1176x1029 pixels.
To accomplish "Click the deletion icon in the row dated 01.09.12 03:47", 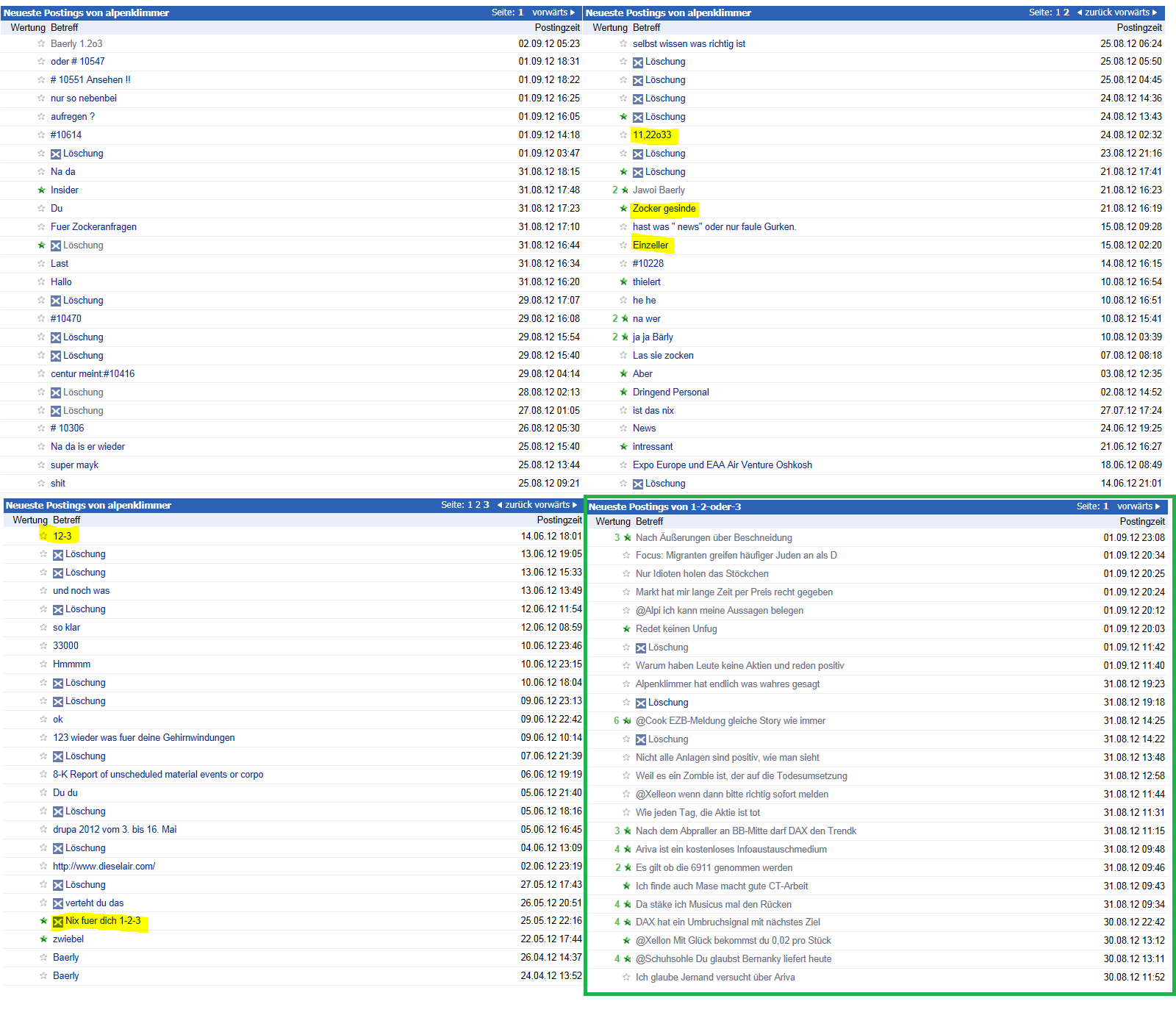I will point(56,154).
